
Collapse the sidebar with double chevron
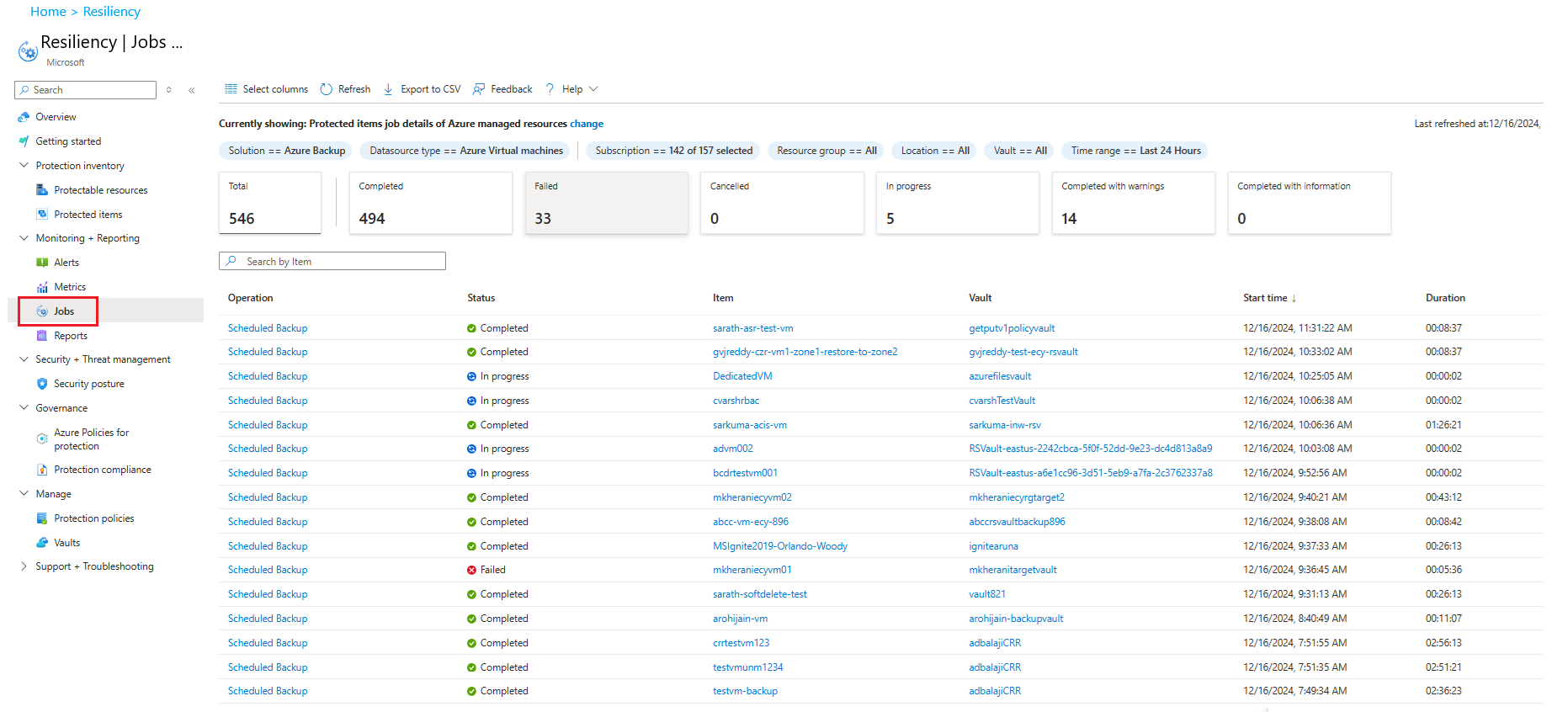[x=192, y=90]
